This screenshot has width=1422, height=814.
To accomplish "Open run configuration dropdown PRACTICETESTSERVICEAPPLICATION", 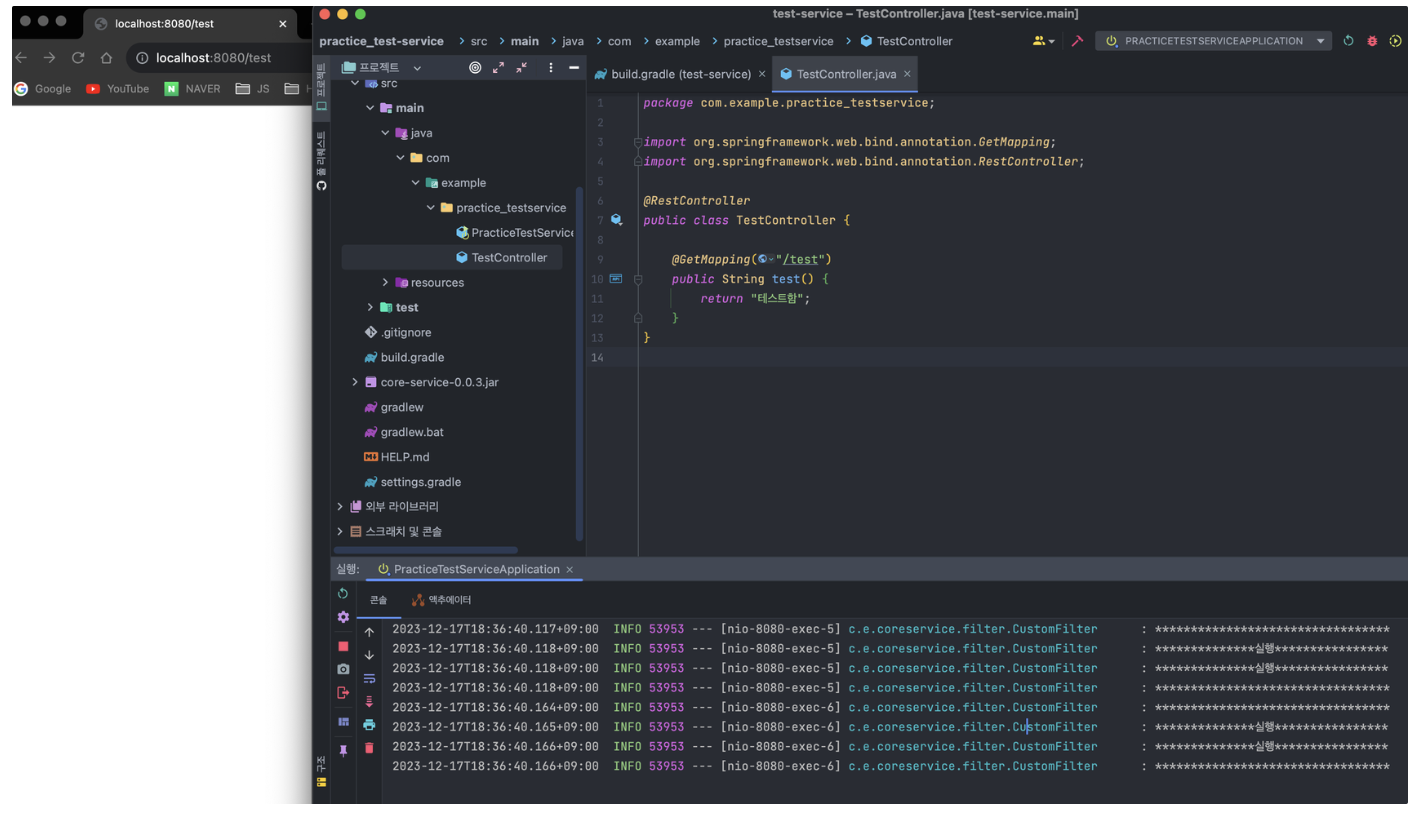I will point(1213,41).
